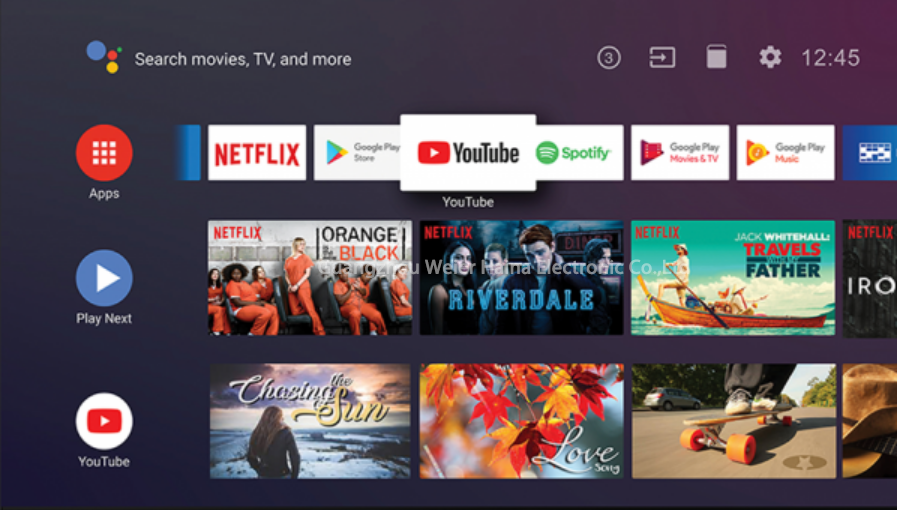Screen dimensions: 897x510
Task: Open the inputs source icon
Action: point(662,57)
